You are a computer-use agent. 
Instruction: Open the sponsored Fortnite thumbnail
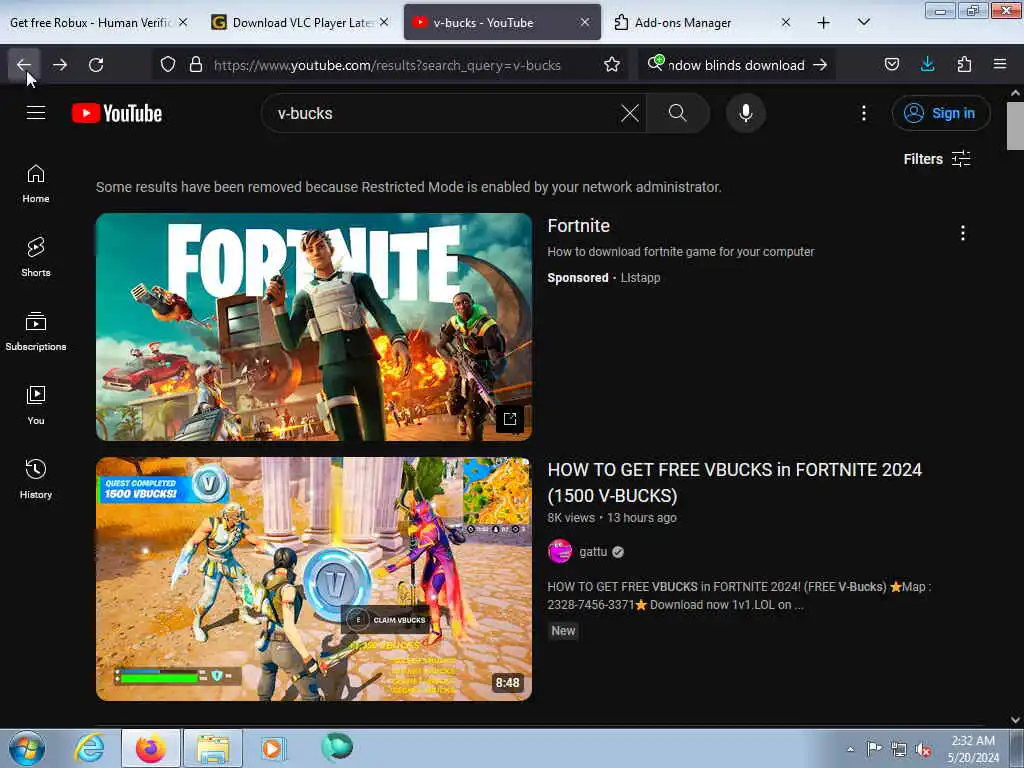point(313,327)
